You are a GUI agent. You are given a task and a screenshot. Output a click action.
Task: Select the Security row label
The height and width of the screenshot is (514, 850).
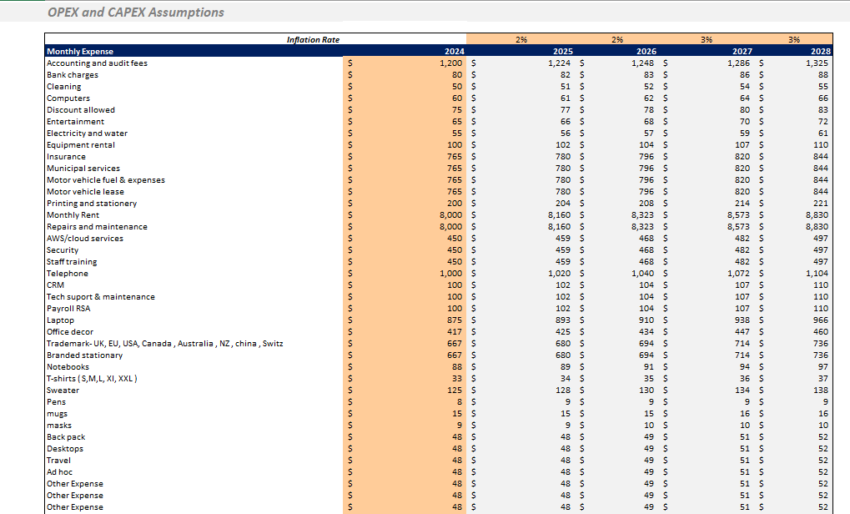click(62, 250)
